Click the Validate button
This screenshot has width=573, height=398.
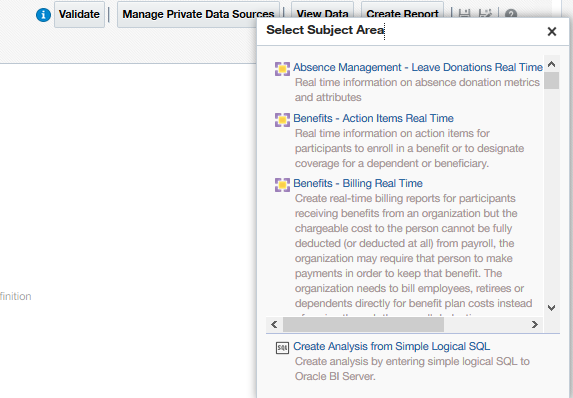tap(79, 14)
